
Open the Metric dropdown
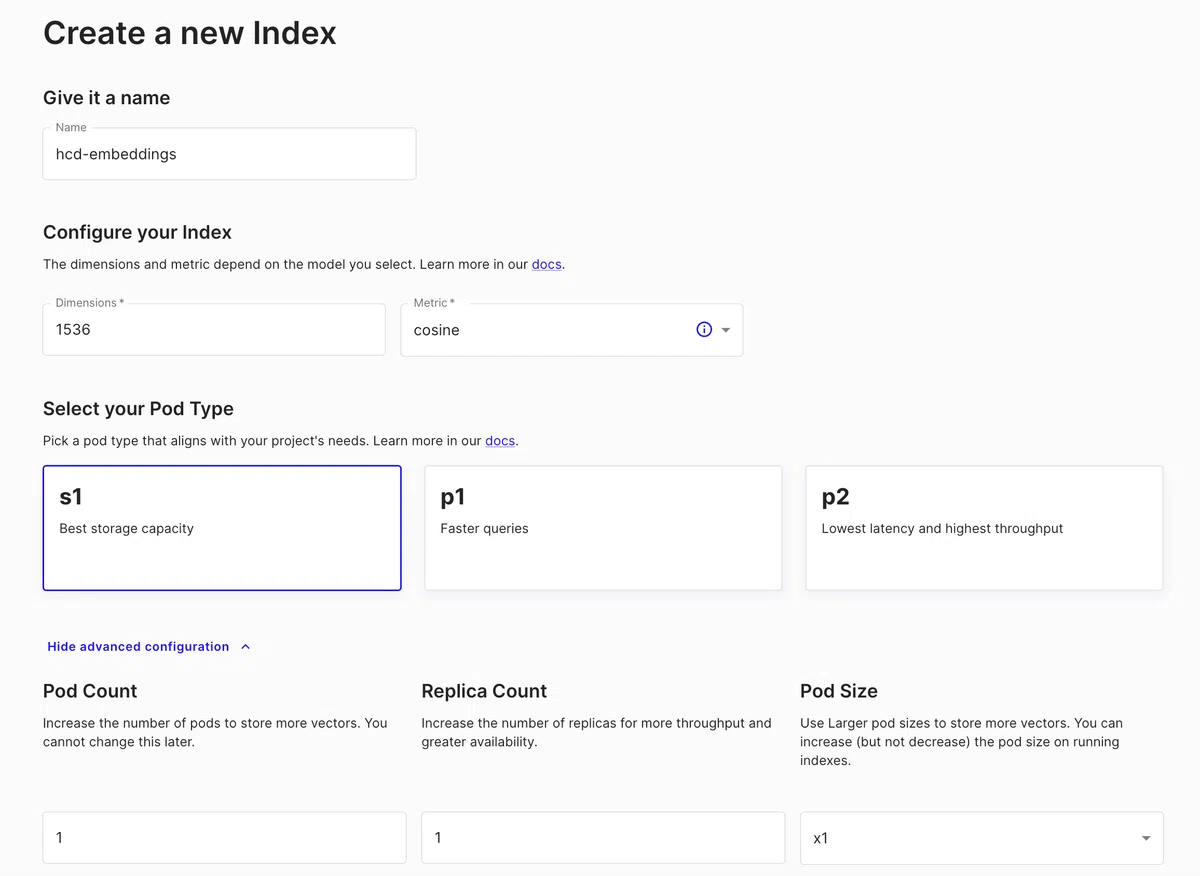coord(572,330)
